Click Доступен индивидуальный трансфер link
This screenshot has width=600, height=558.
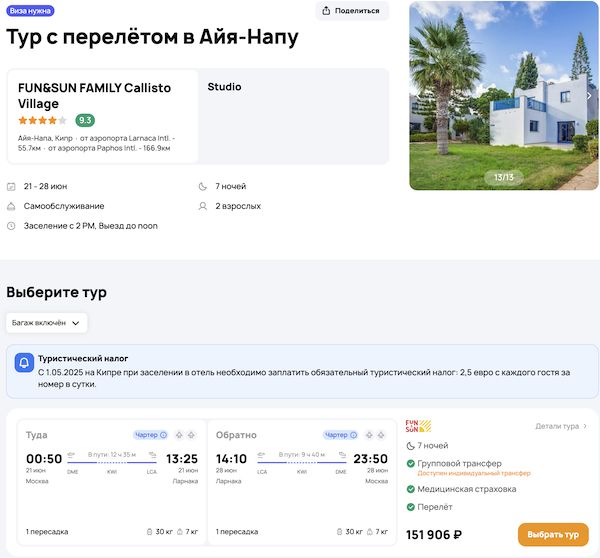click(x=474, y=473)
